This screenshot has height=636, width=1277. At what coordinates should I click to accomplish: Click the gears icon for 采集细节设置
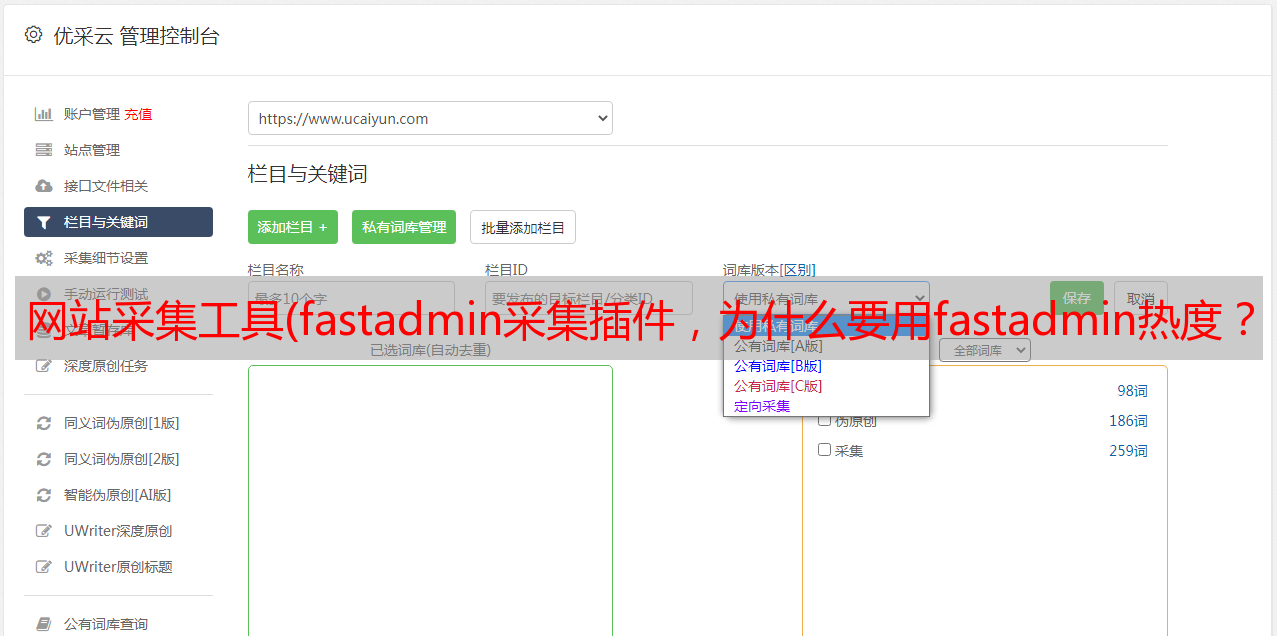[x=43, y=258]
